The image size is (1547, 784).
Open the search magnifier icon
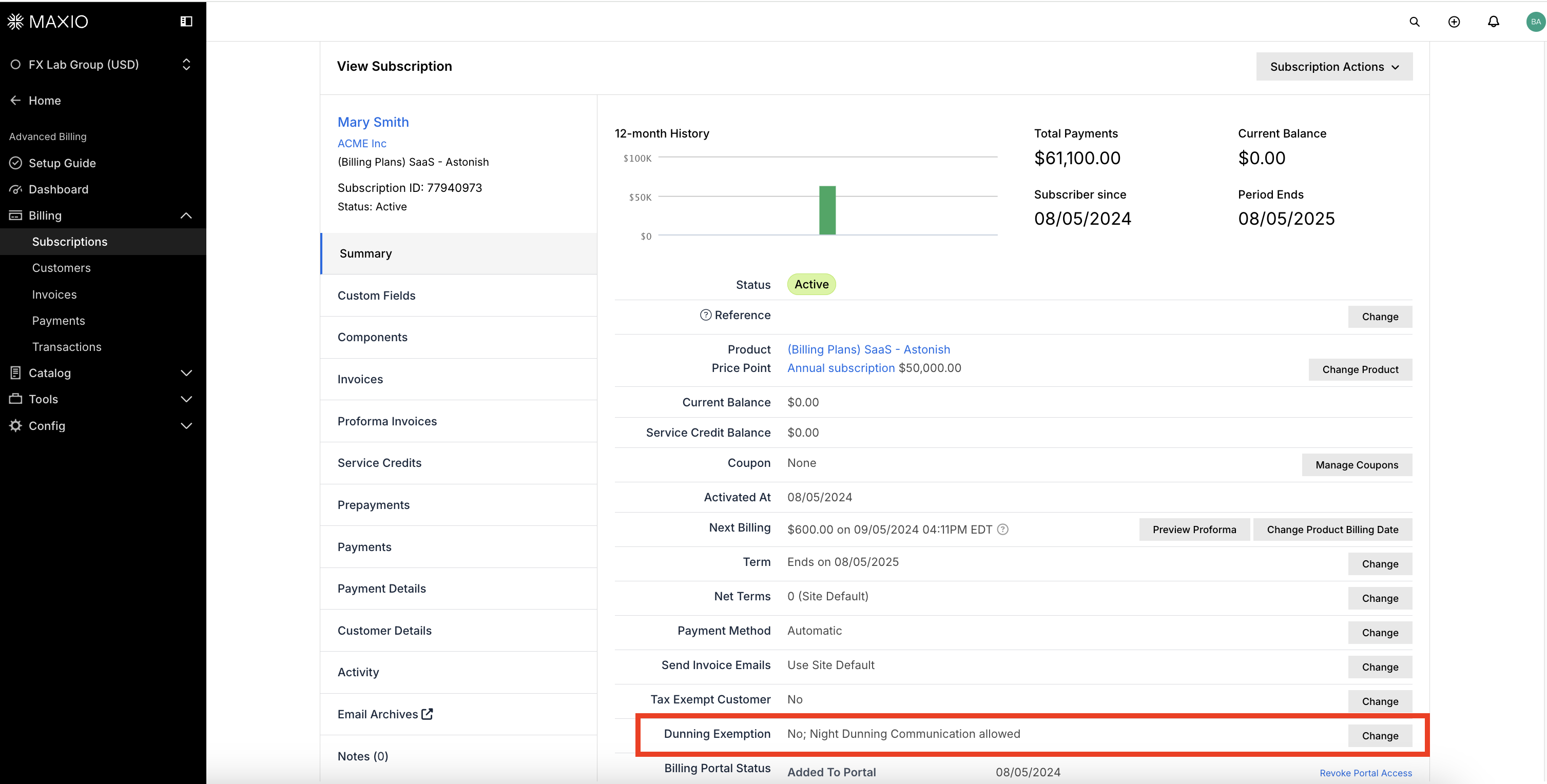click(1414, 22)
